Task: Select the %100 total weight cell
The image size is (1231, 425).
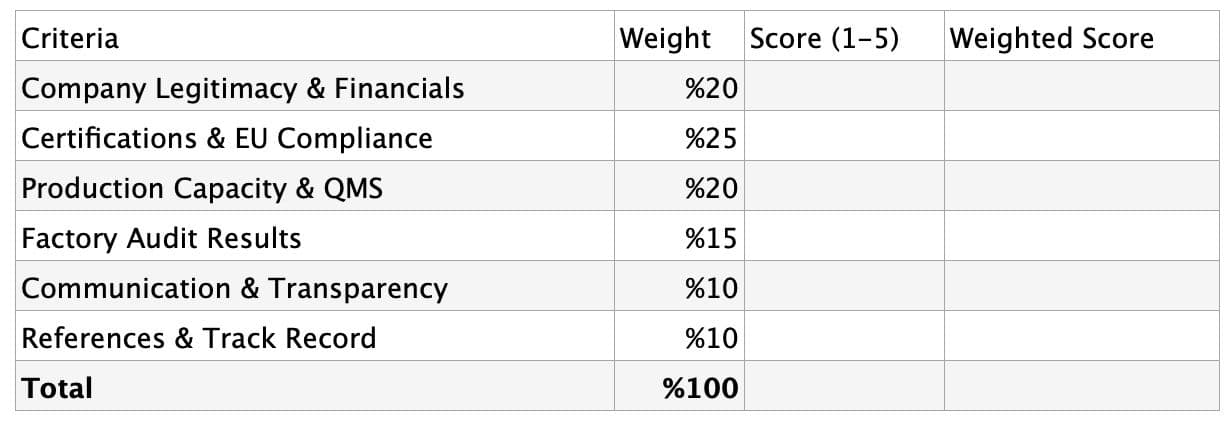Action: click(701, 388)
